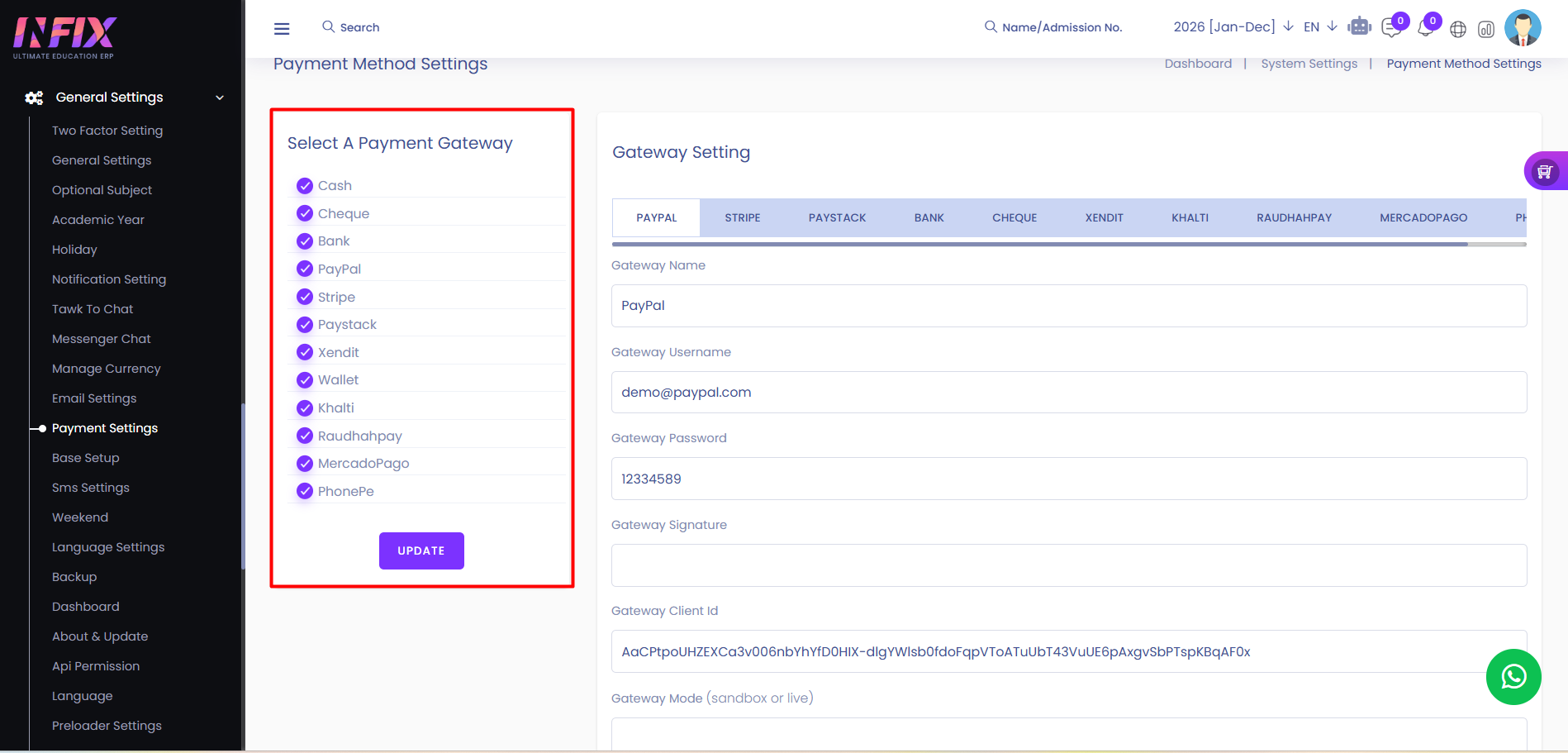
Task: Go to the System Settings breadcrumb
Action: click(1309, 64)
